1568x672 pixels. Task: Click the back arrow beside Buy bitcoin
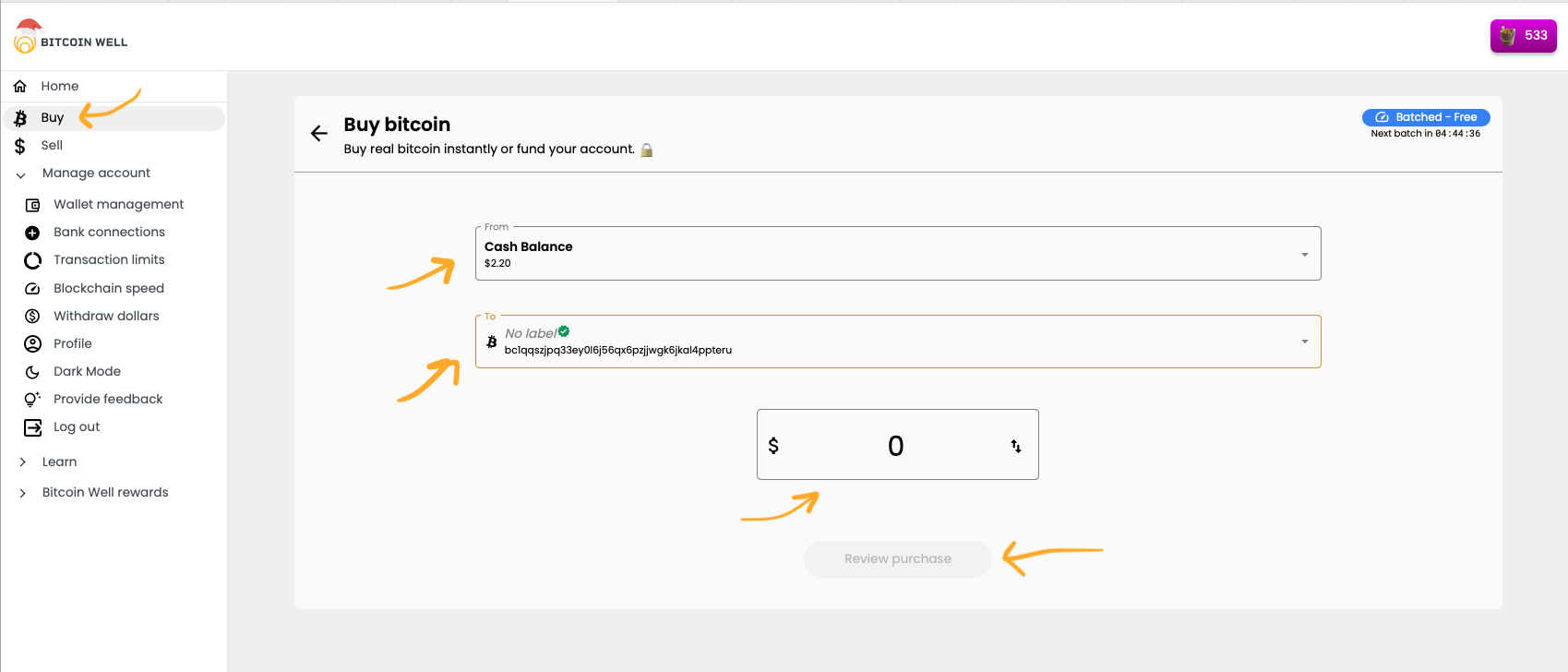click(x=319, y=134)
